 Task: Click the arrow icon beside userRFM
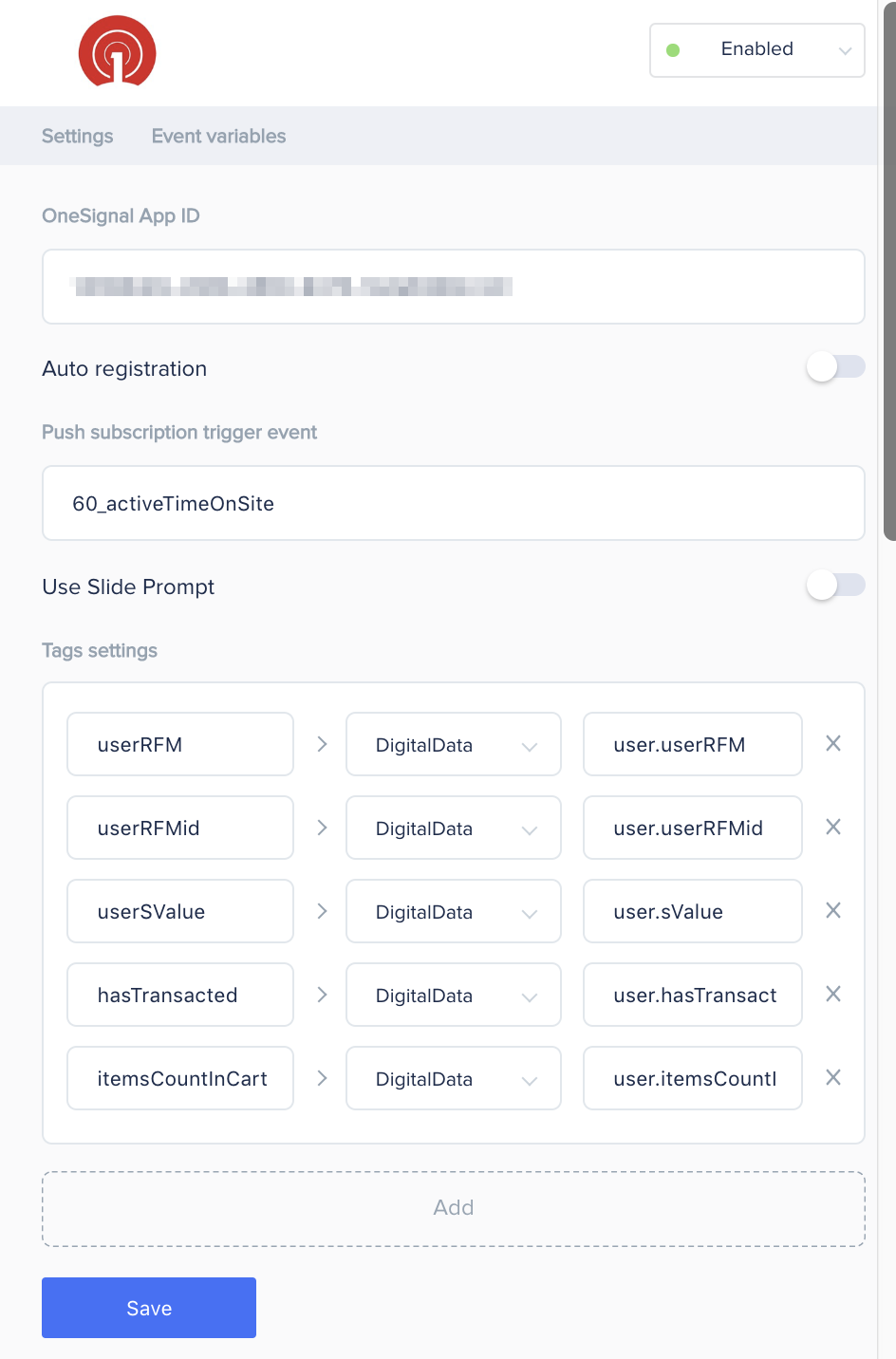point(322,744)
